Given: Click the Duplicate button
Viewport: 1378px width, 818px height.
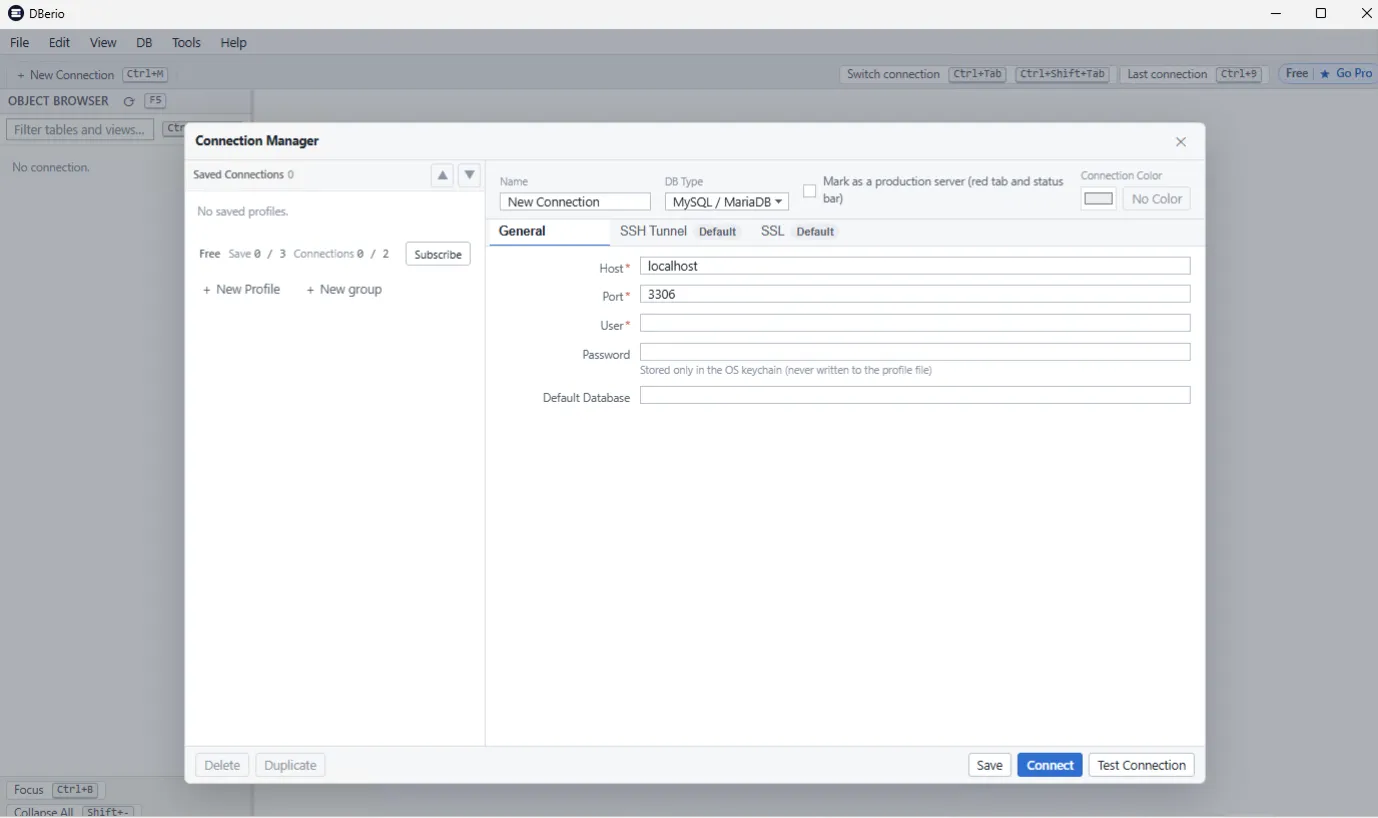Looking at the screenshot, I should pyautogui.click(x=291, y=765).
